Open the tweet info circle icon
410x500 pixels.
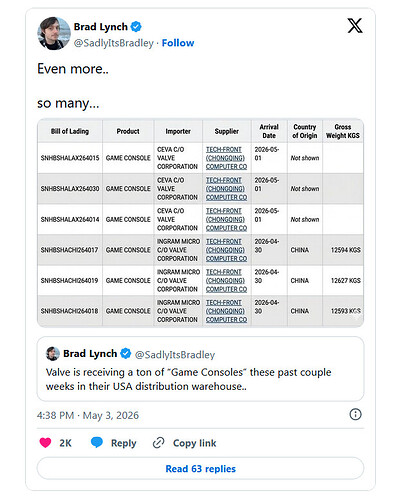click(355, 414)
